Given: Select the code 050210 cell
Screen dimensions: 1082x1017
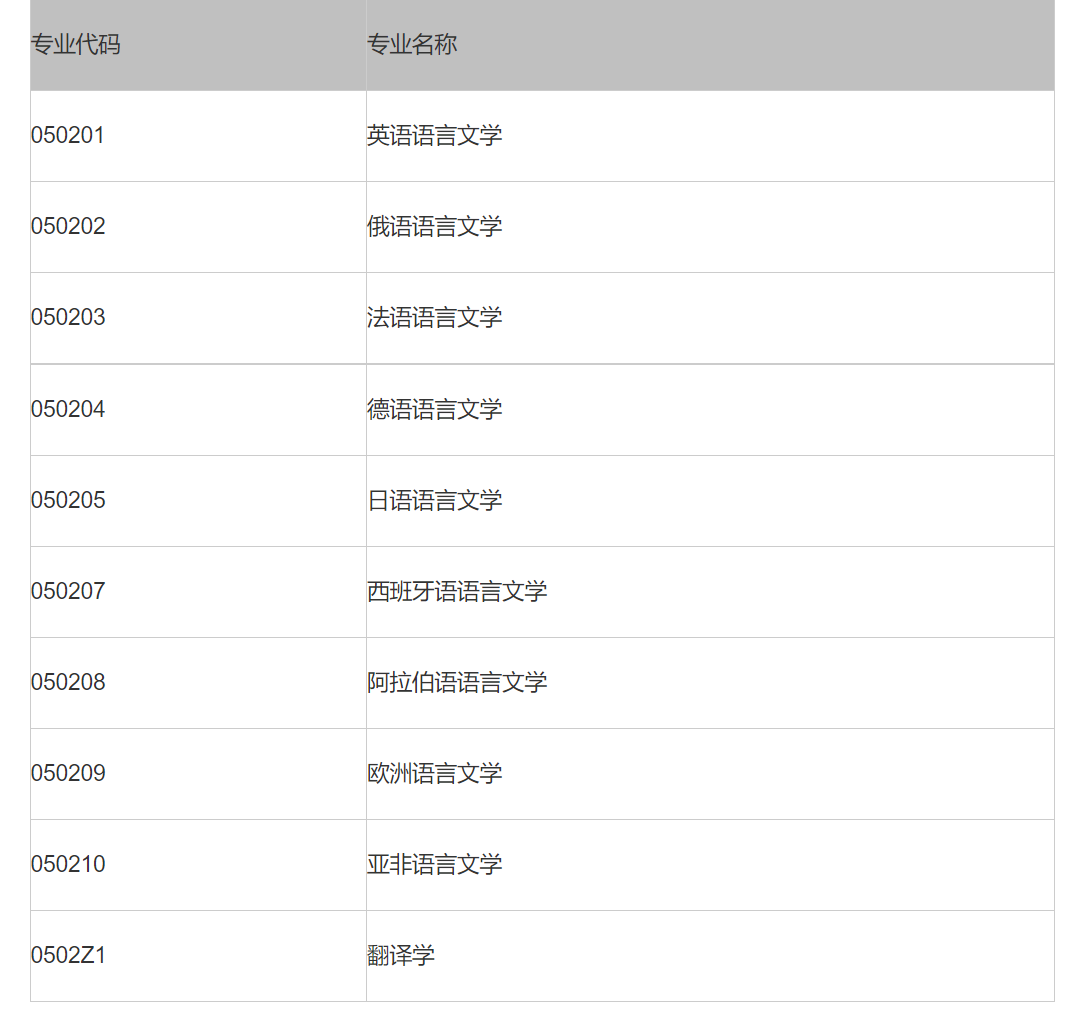Looking at the screenshot, I should point(198,865).
